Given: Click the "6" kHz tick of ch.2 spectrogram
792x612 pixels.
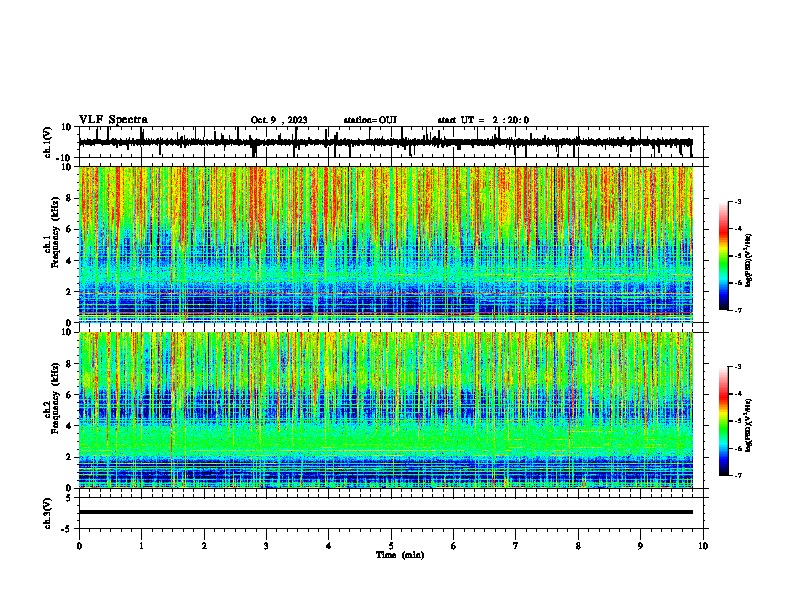Looking at the screenshot, I should point(69,395).
